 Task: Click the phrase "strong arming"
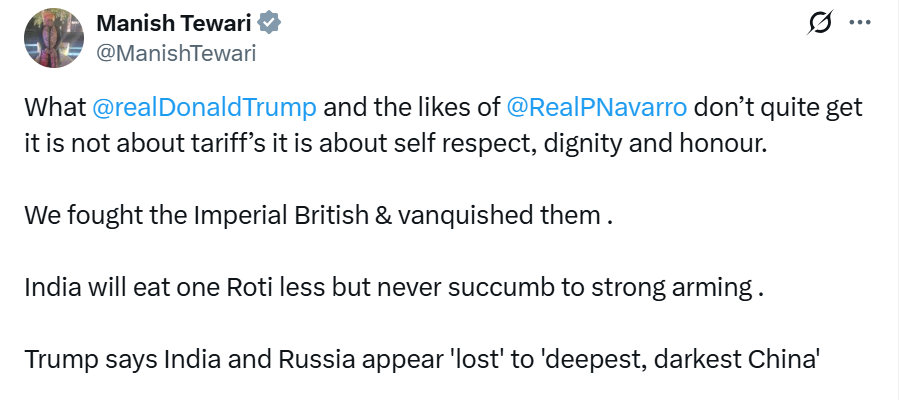pos(671,289)
